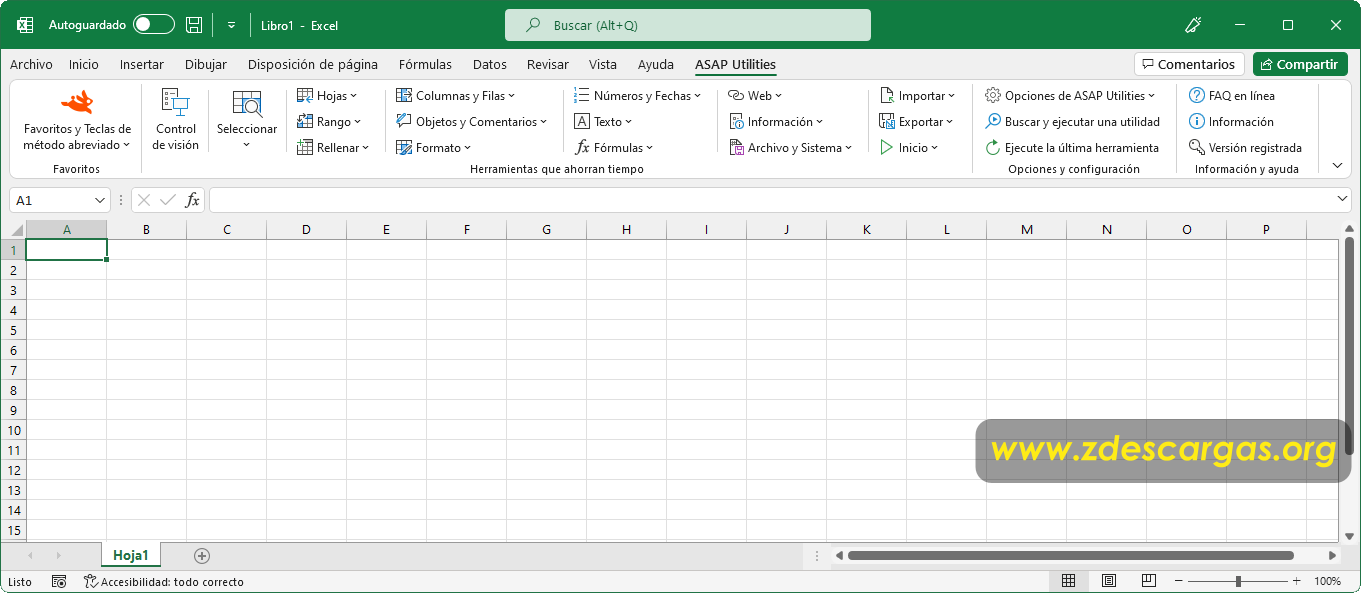Open the Información utilities dropdown
Viewport: 1361px width, 593px height.
click(x=775, y=122)
